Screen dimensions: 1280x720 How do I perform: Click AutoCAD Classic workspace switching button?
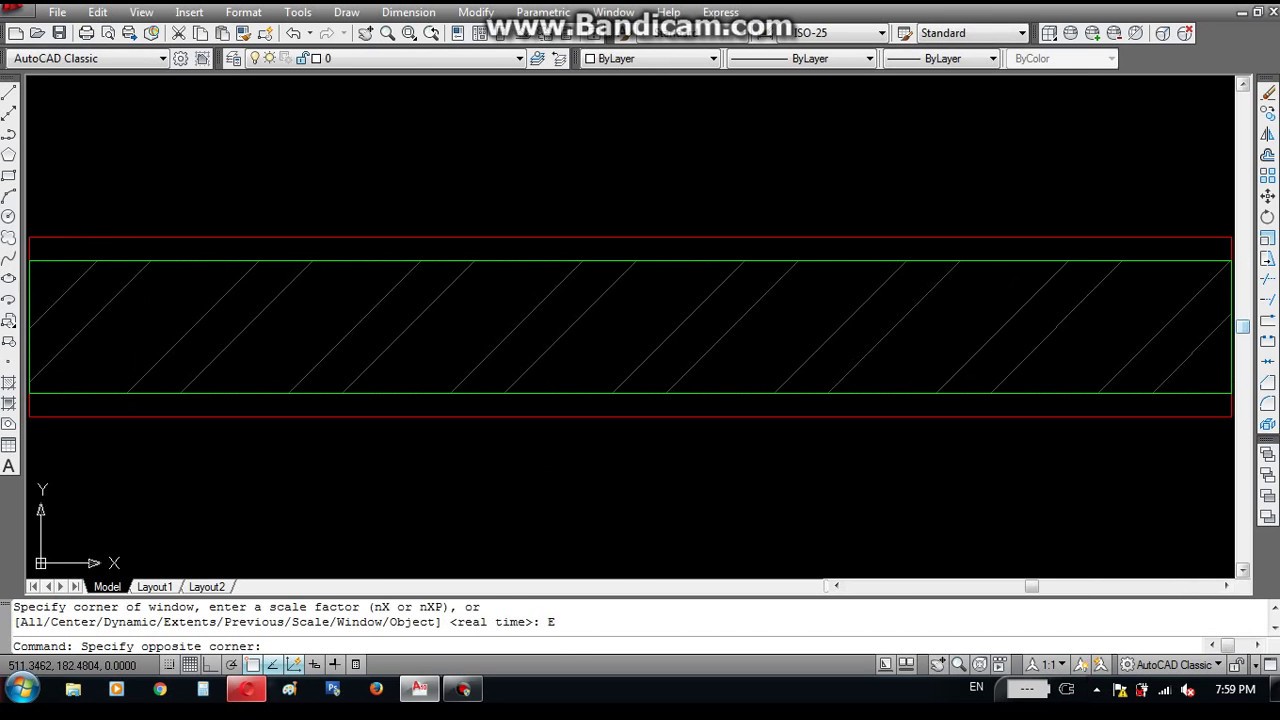tap(1169, 665)
